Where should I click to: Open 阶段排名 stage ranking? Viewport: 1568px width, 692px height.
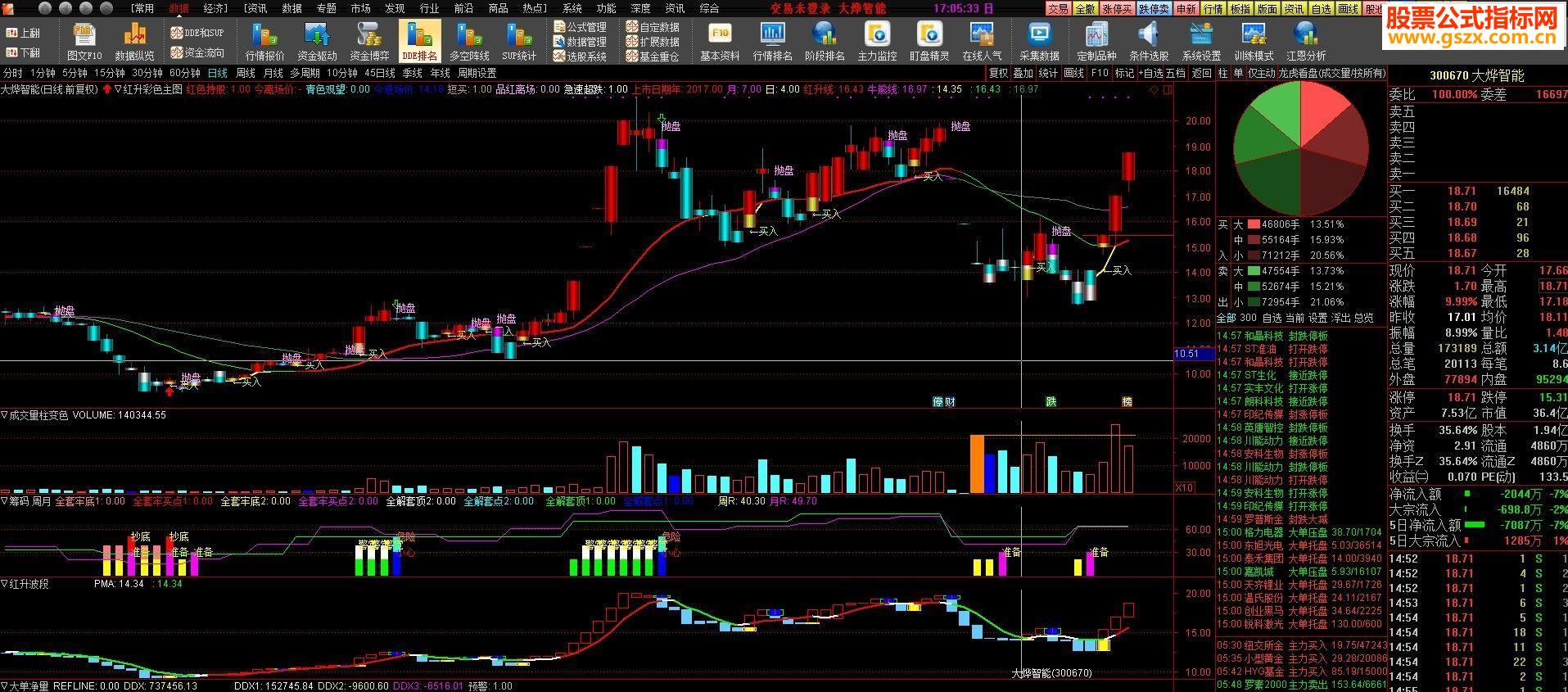(x=825, y=42)
